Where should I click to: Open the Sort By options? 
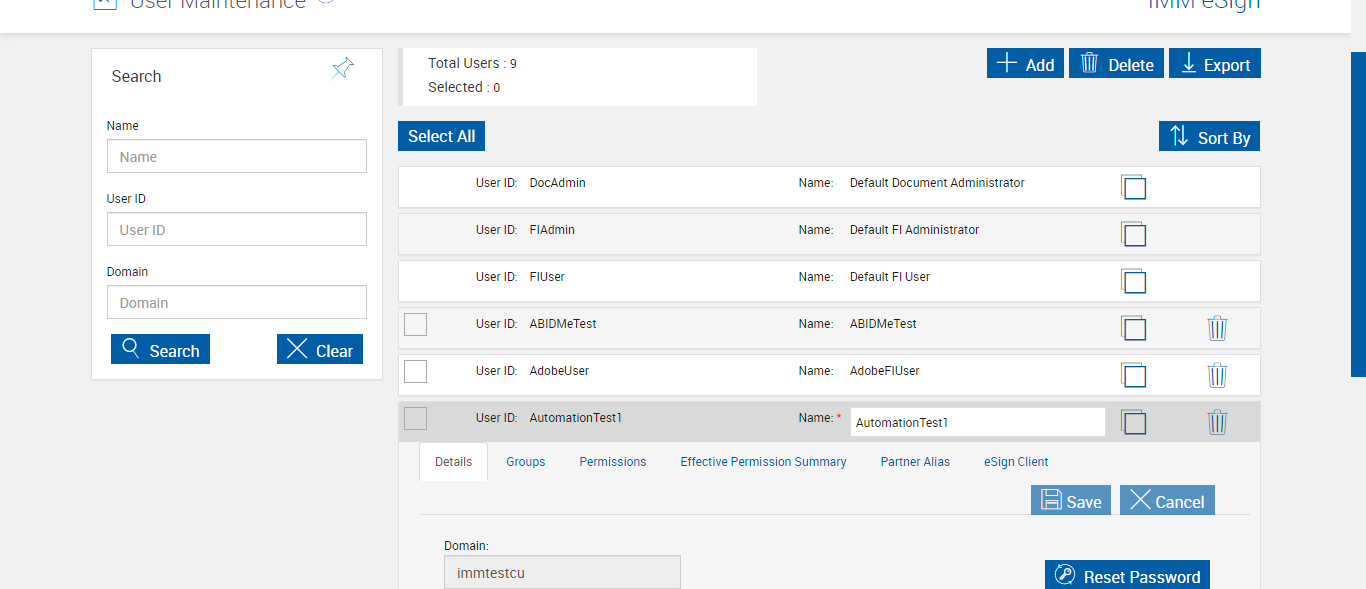1209,137
